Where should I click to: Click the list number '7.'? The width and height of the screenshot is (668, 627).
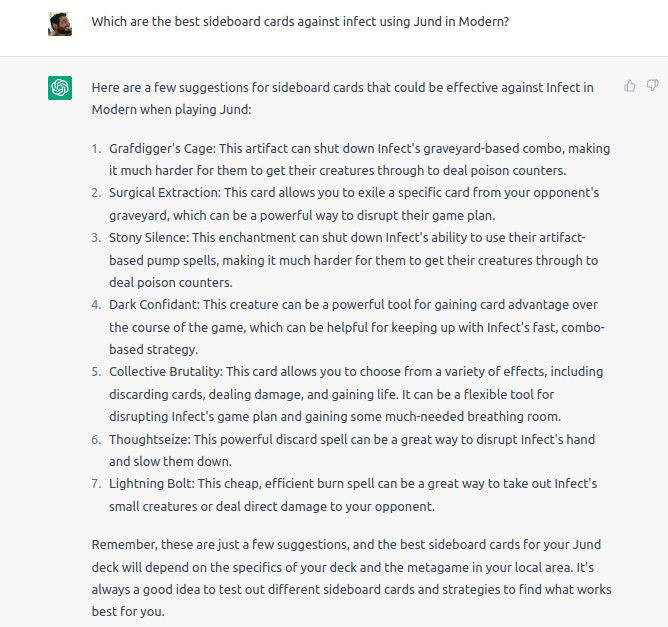96,484
